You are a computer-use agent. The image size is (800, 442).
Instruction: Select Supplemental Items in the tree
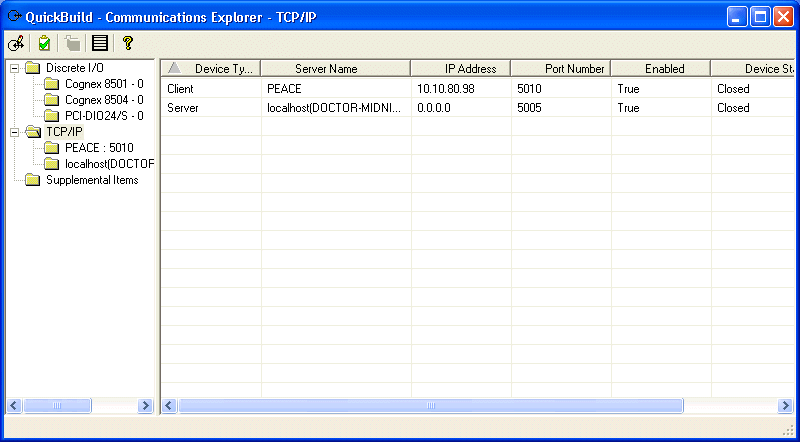tap(92, 180)
